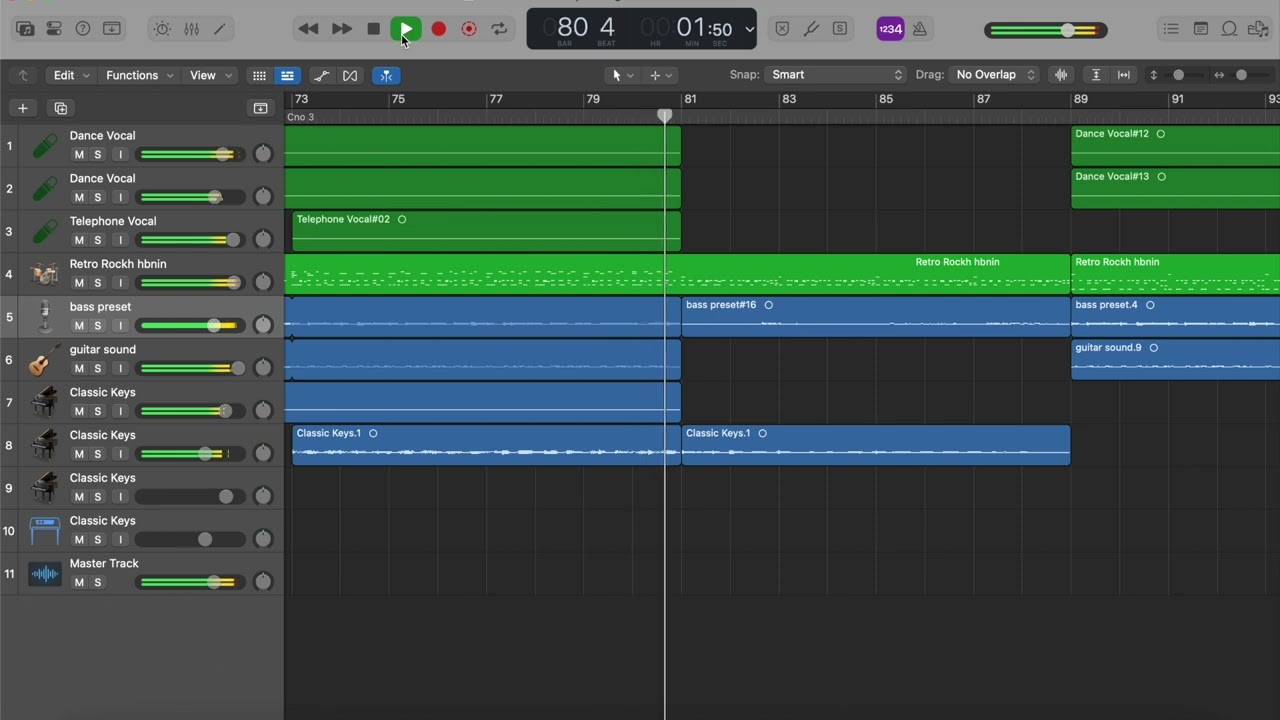Mute the Master Track
This screenshot has width=1280, height=720.
(79, 583)
